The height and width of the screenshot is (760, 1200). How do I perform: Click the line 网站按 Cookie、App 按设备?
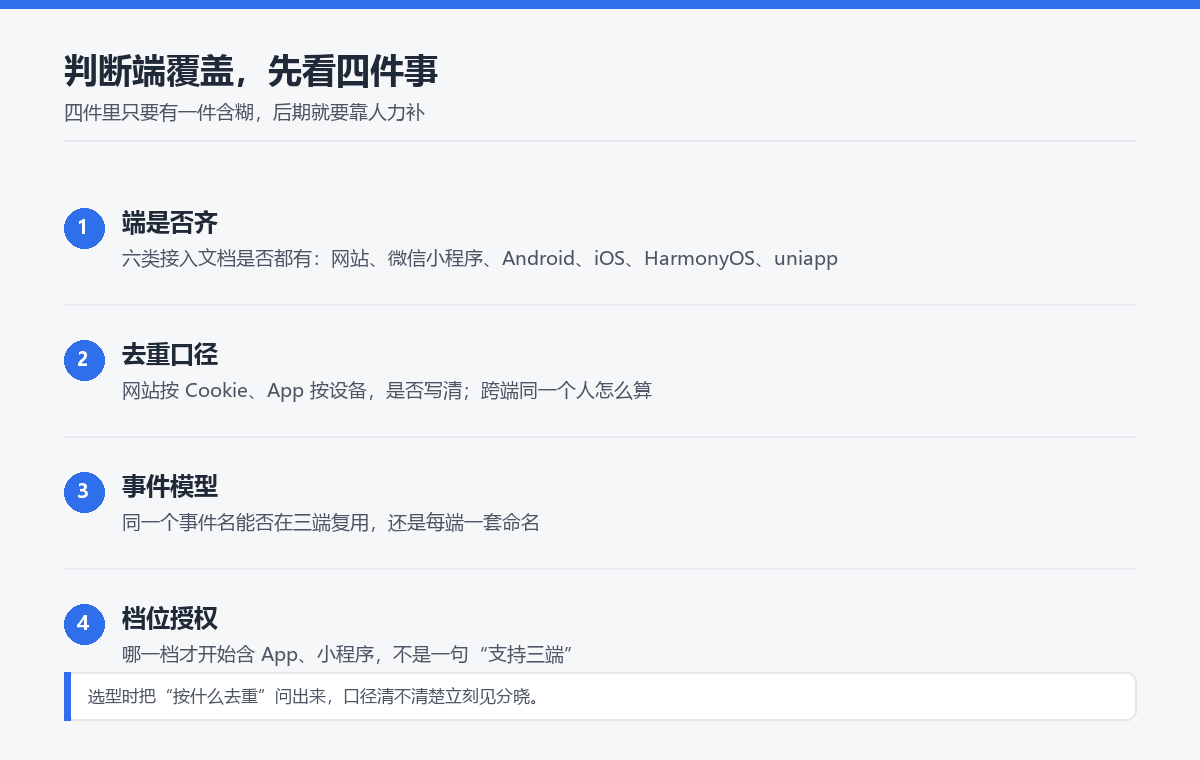click(387, 390)
